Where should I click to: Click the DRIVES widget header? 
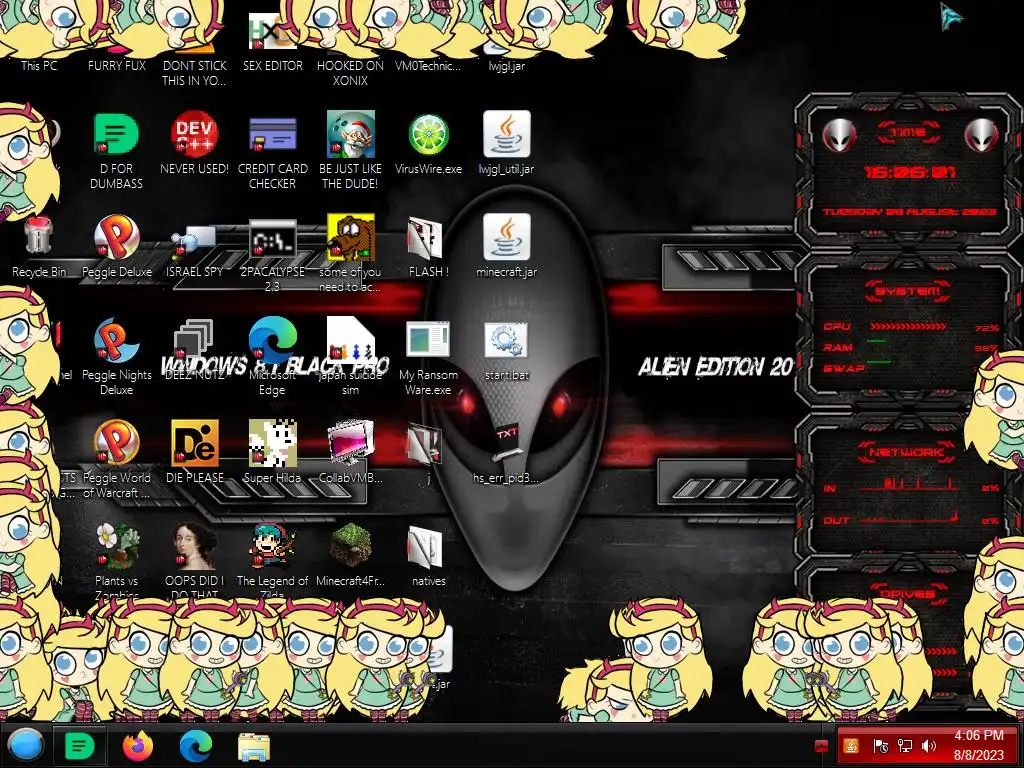coord(908,594)
